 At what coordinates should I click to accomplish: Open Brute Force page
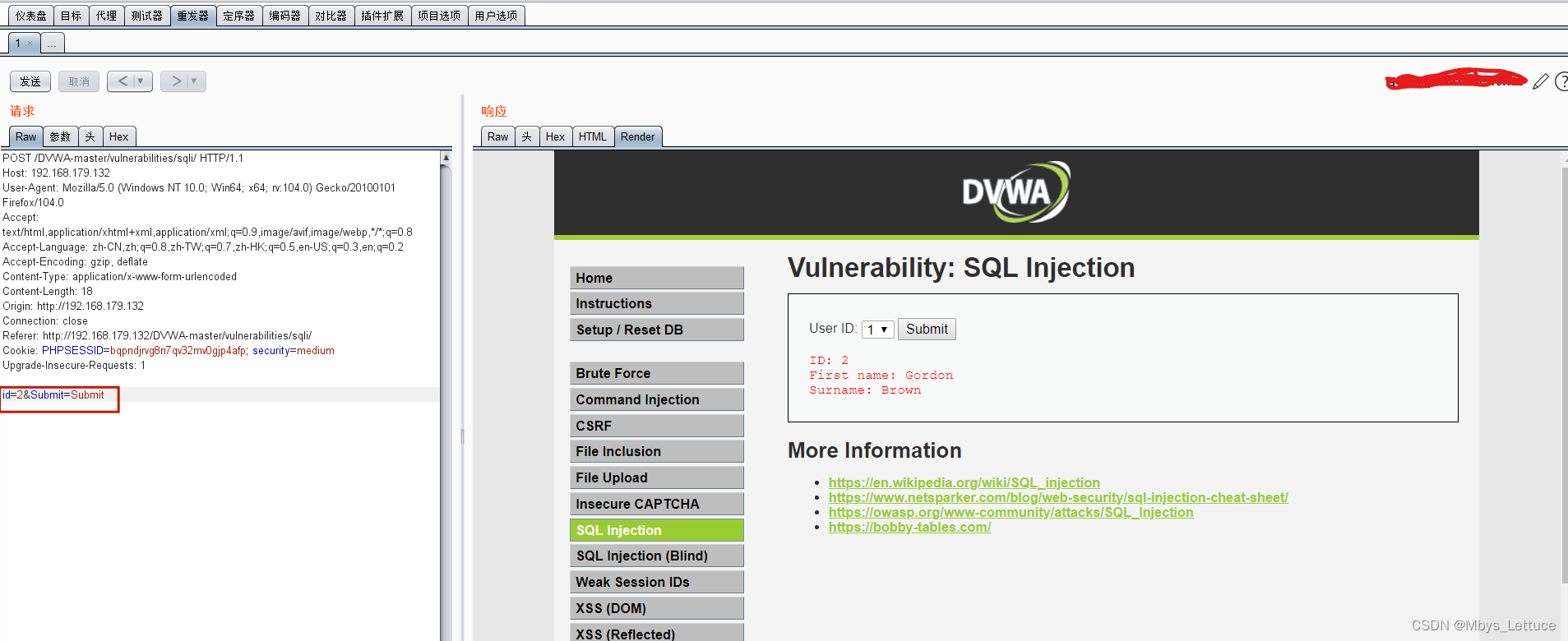tap(657, 373)
